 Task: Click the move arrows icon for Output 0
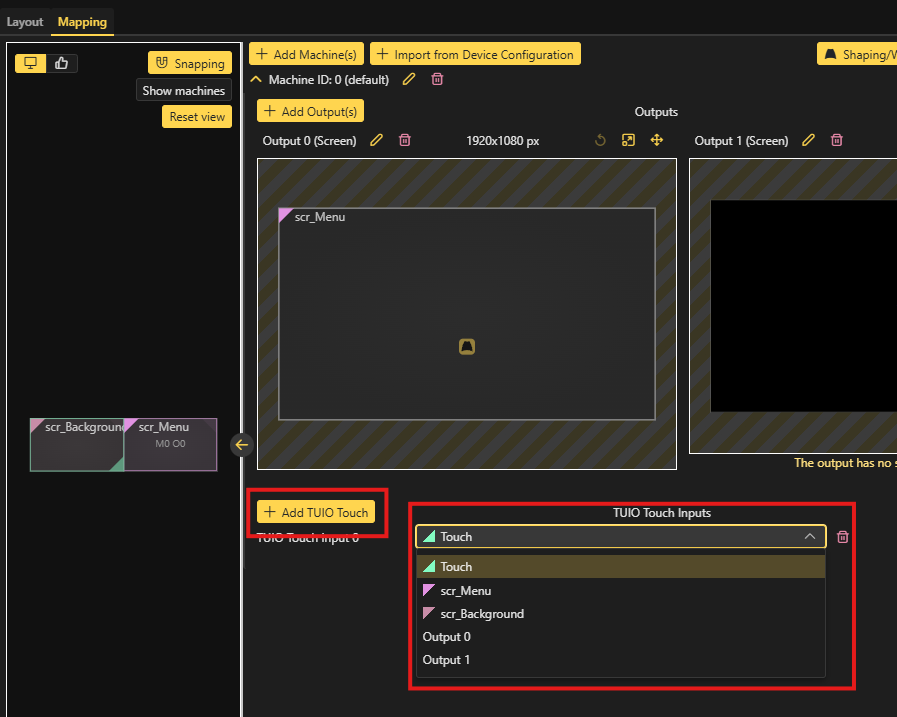pyautogui.click(x=657, y=141)
